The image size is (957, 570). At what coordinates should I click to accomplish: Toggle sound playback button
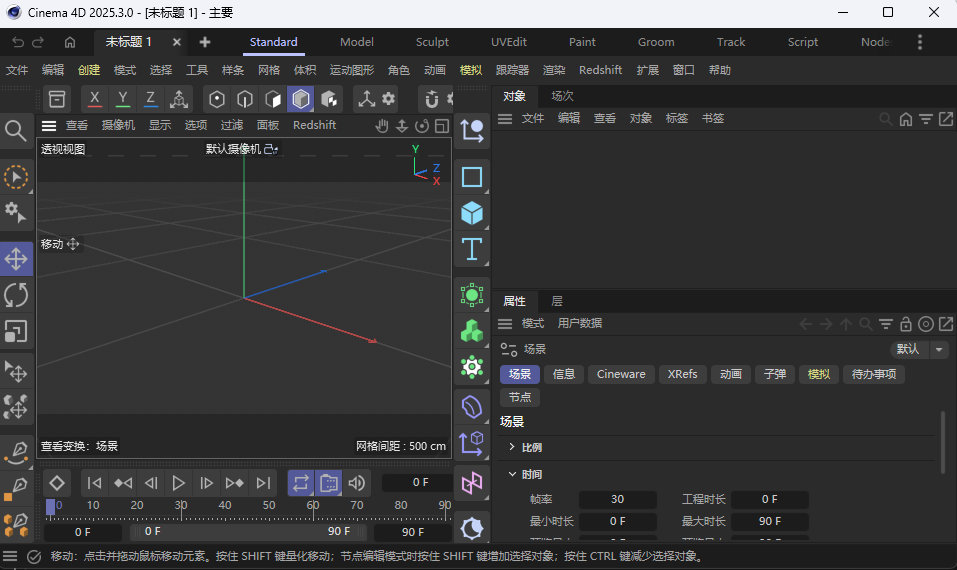(x=356, y=483)
